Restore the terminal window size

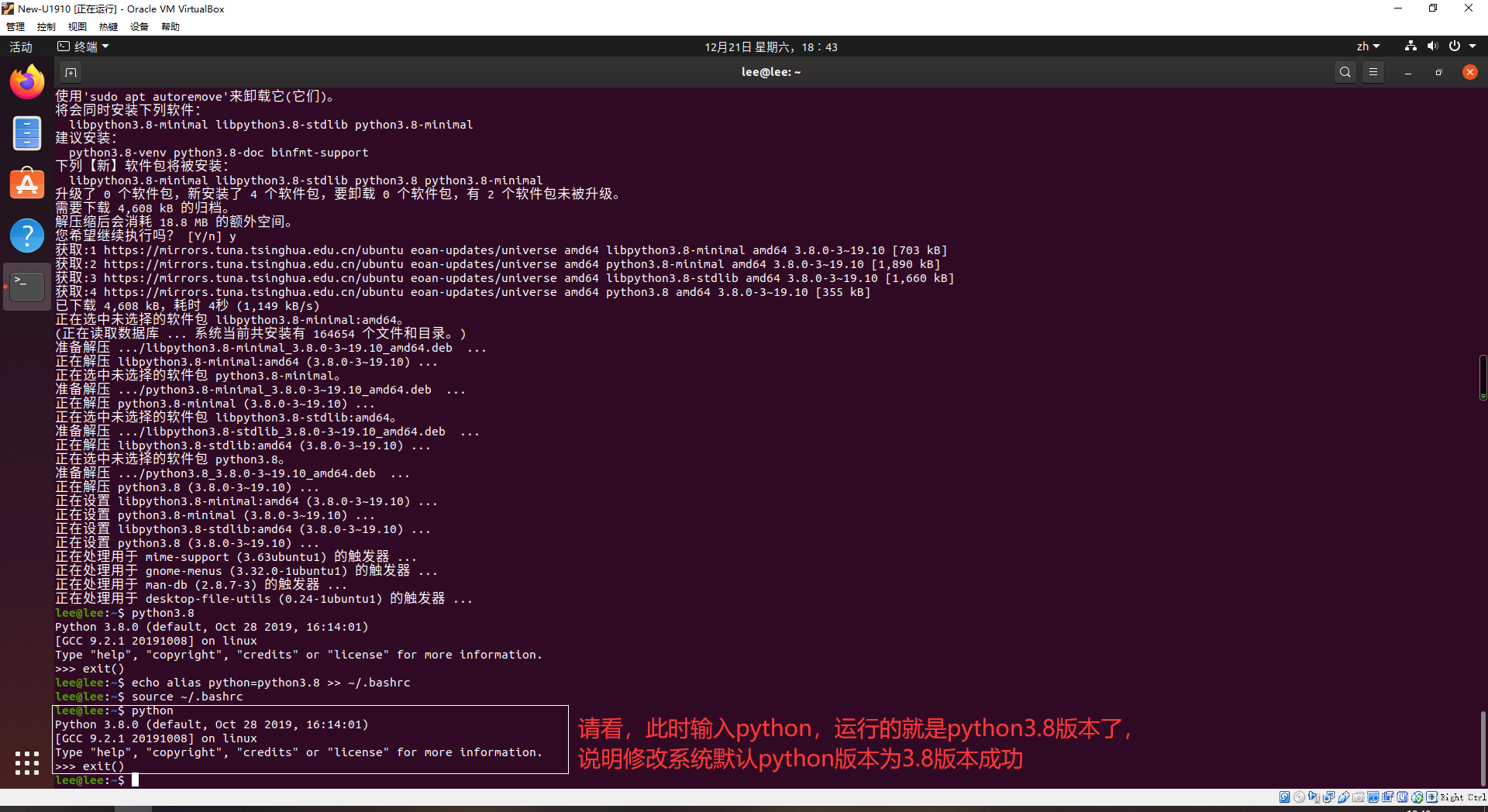pyautogui.click(x=1439, y=72)
